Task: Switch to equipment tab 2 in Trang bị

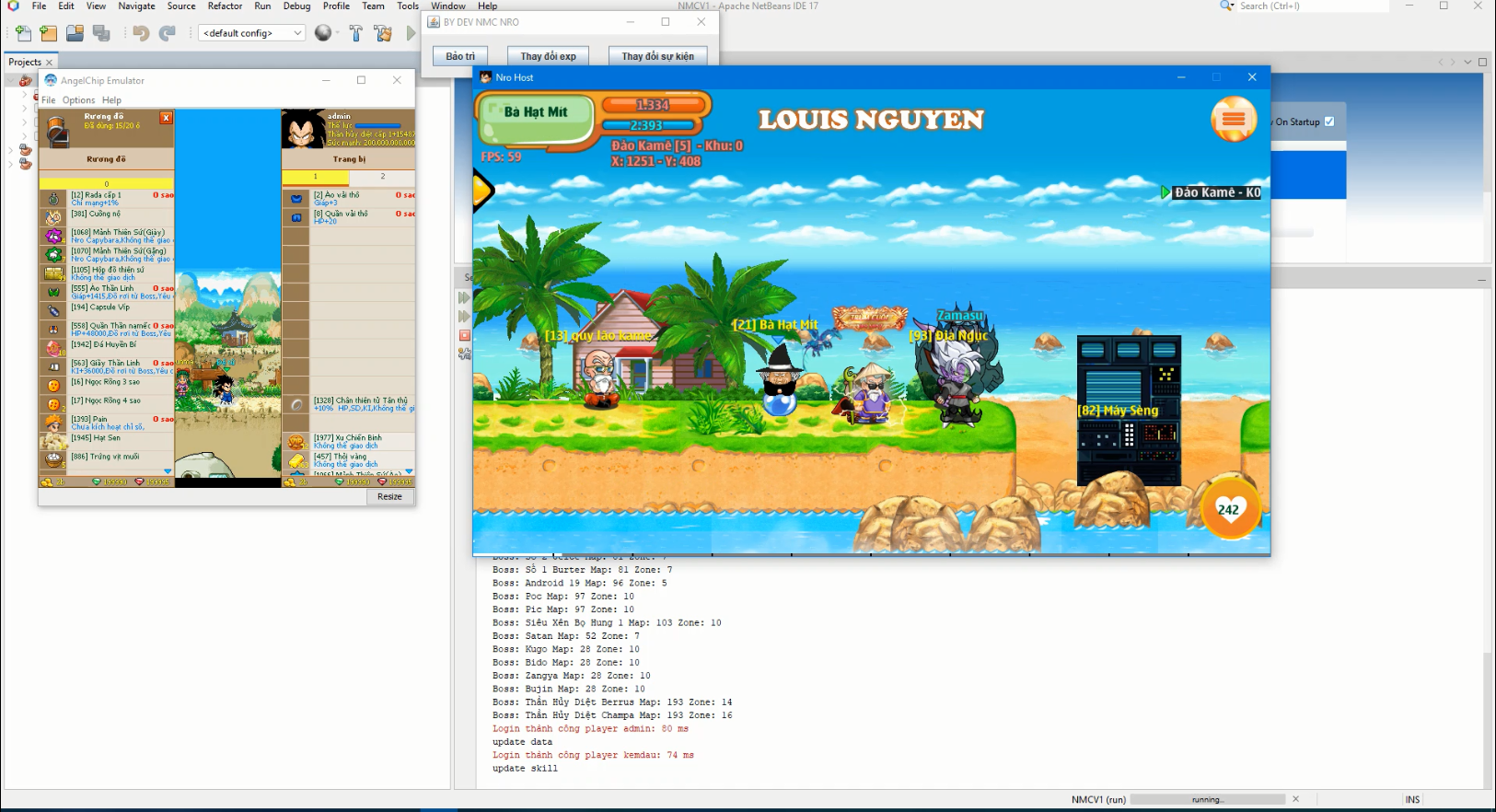Action: click(382, 177)
